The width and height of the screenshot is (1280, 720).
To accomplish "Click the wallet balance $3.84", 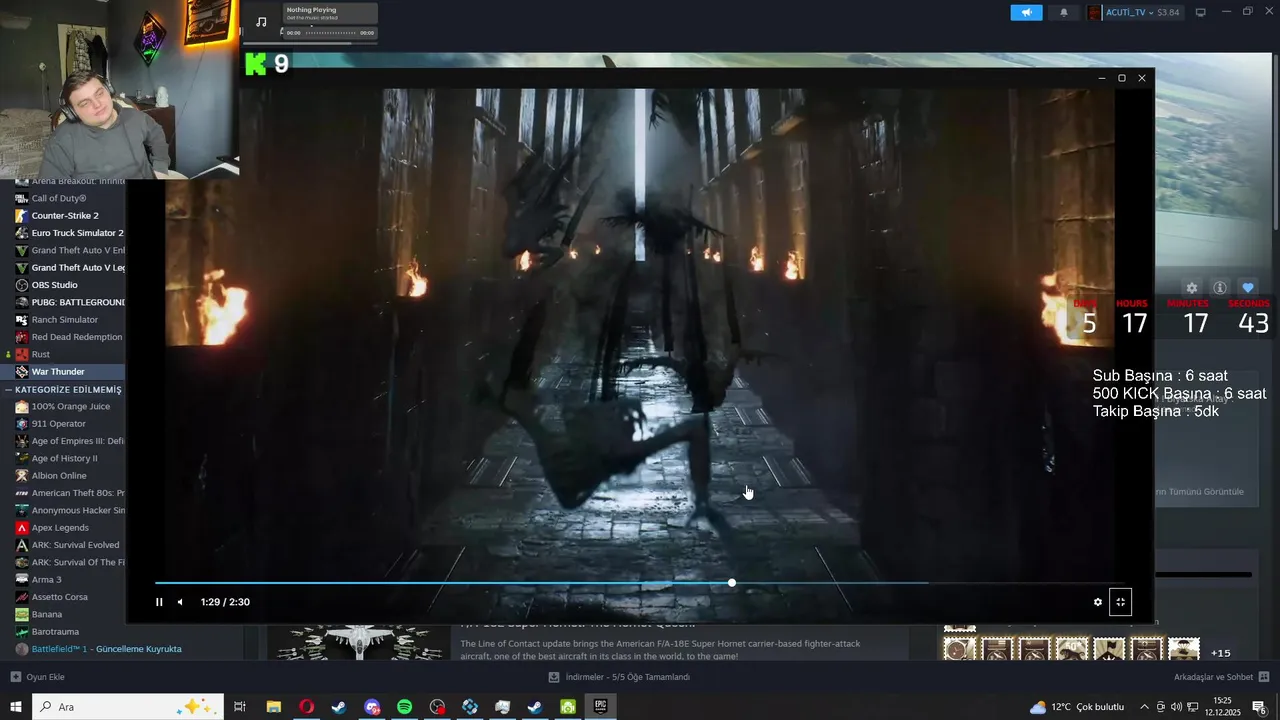I will click(1168, 12).
